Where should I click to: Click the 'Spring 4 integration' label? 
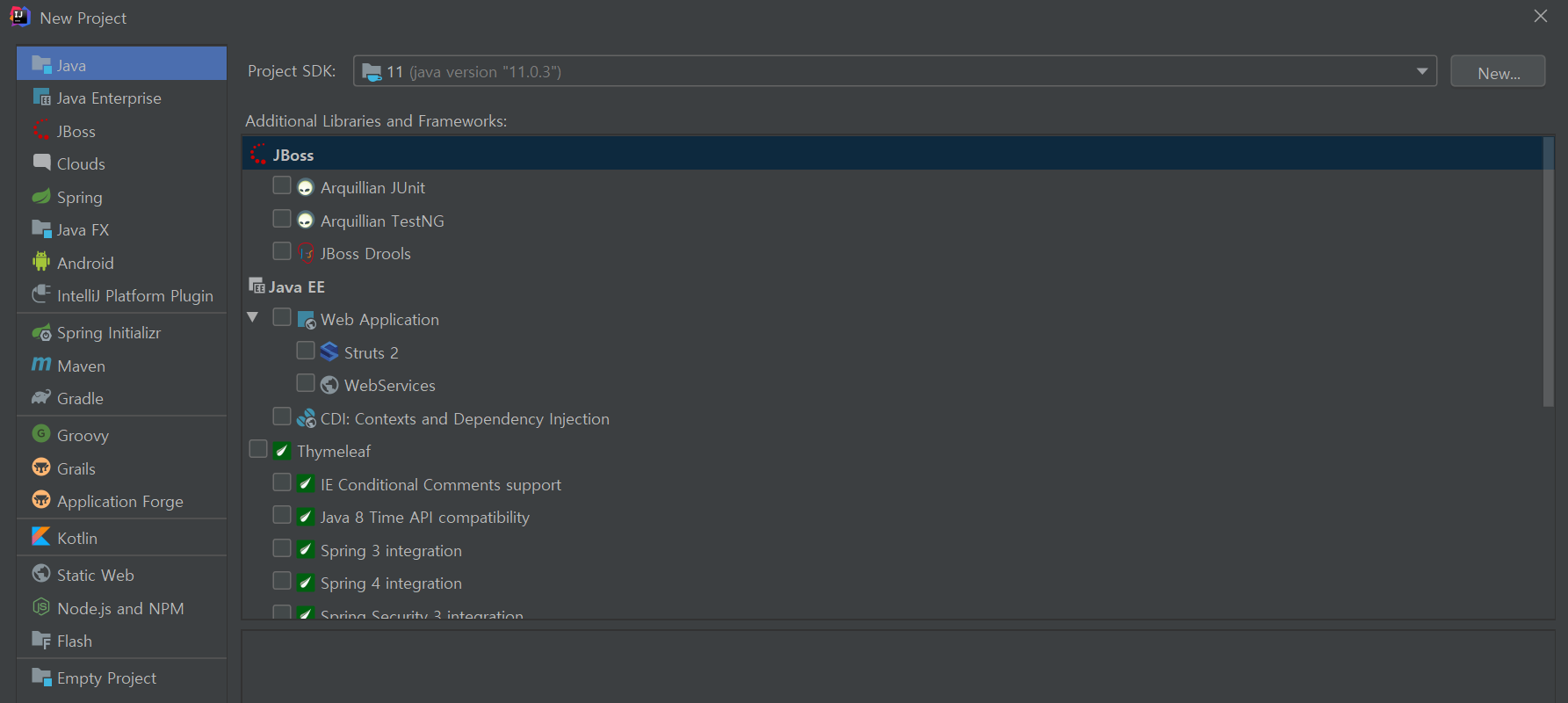pyautogui.click(x=391, y=583)
